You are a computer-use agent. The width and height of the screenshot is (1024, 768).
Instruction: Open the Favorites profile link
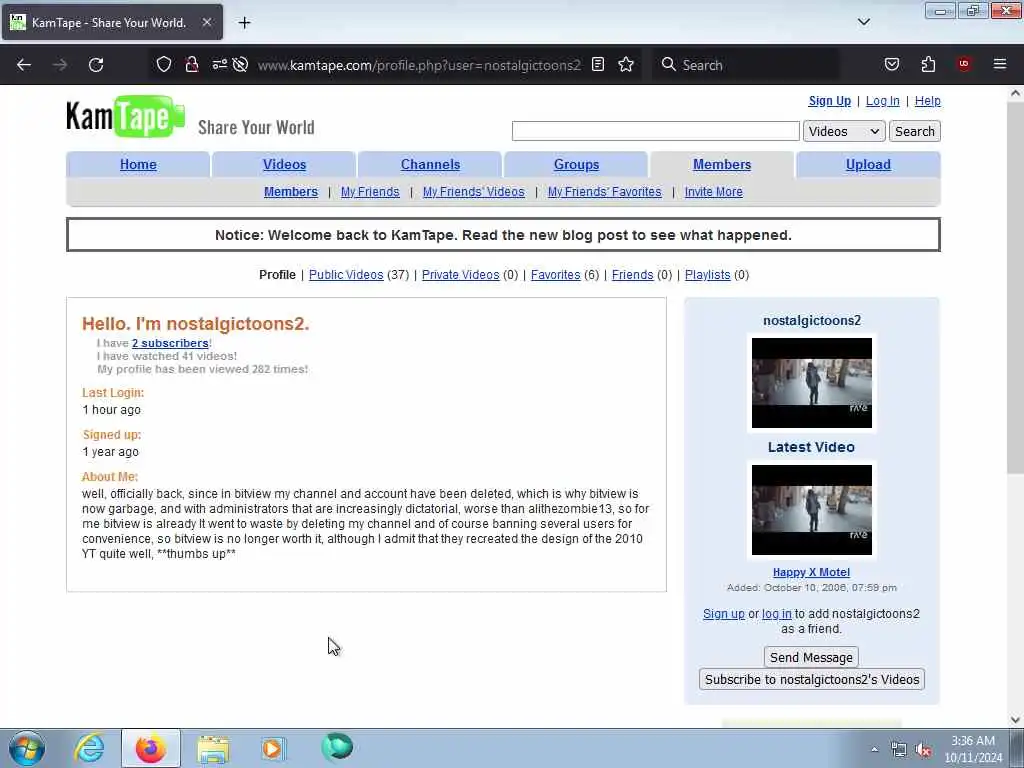pos(555,275)
